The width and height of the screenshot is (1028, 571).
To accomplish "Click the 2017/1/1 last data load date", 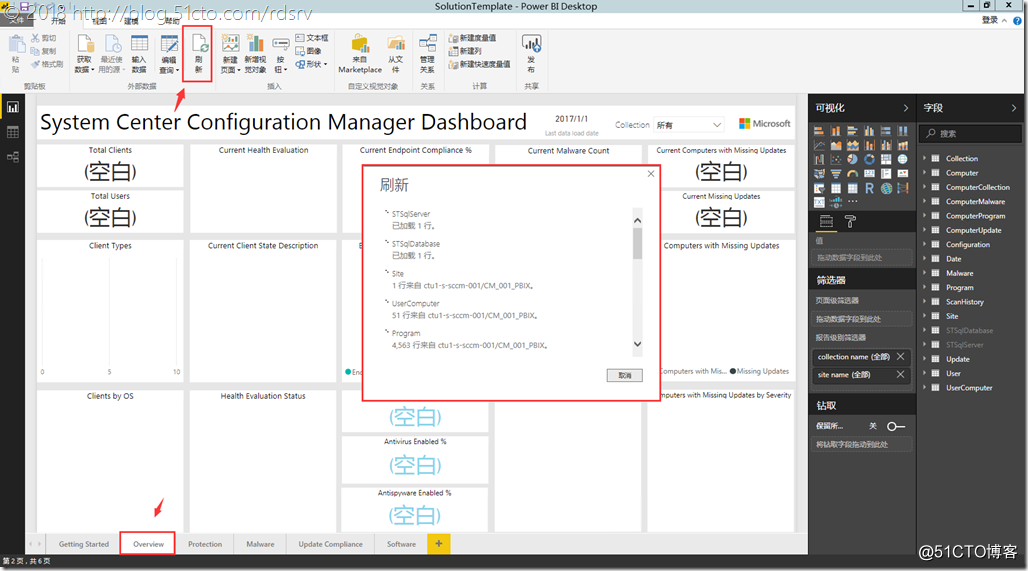I will (x=572, y=119).
